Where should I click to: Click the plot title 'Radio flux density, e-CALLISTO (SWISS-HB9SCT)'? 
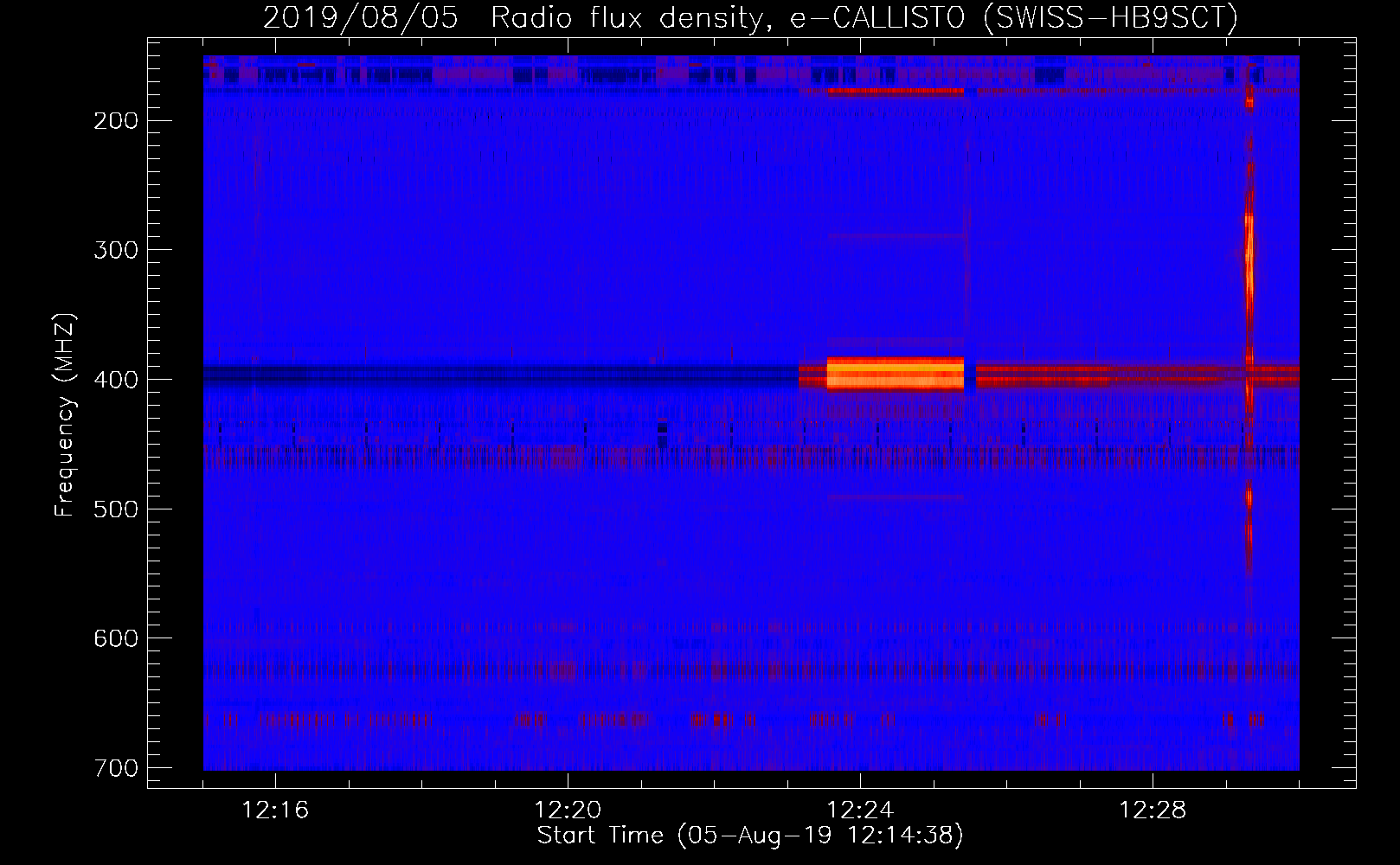tap(864, 17)
